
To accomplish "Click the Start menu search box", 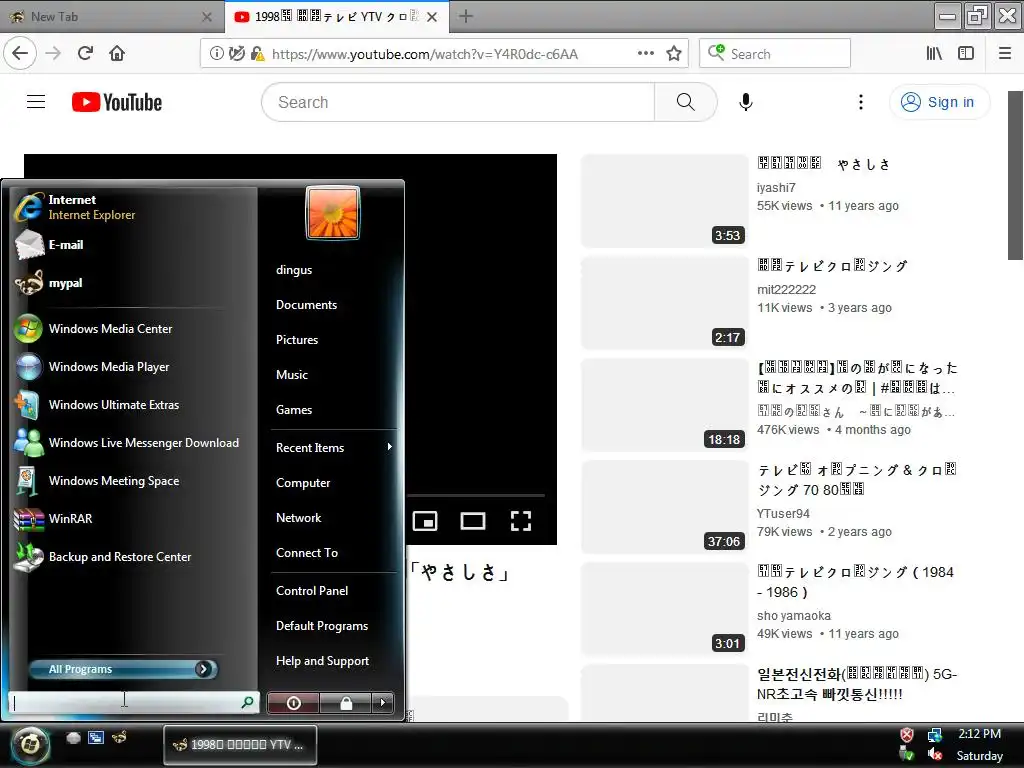I will (134, 702).
